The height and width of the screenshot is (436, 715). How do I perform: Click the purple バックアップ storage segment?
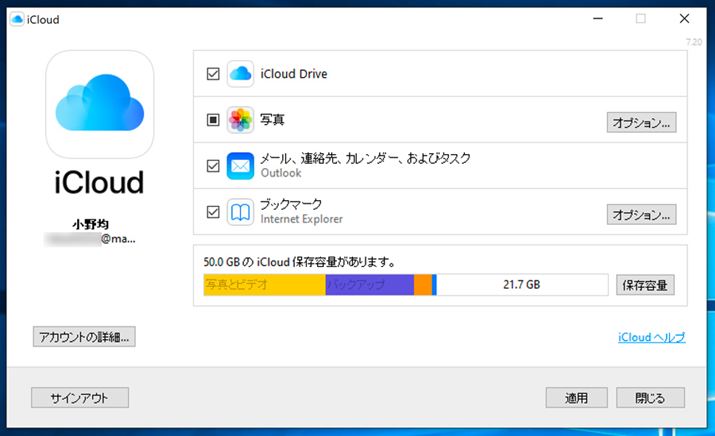click(x=370, y=285)
